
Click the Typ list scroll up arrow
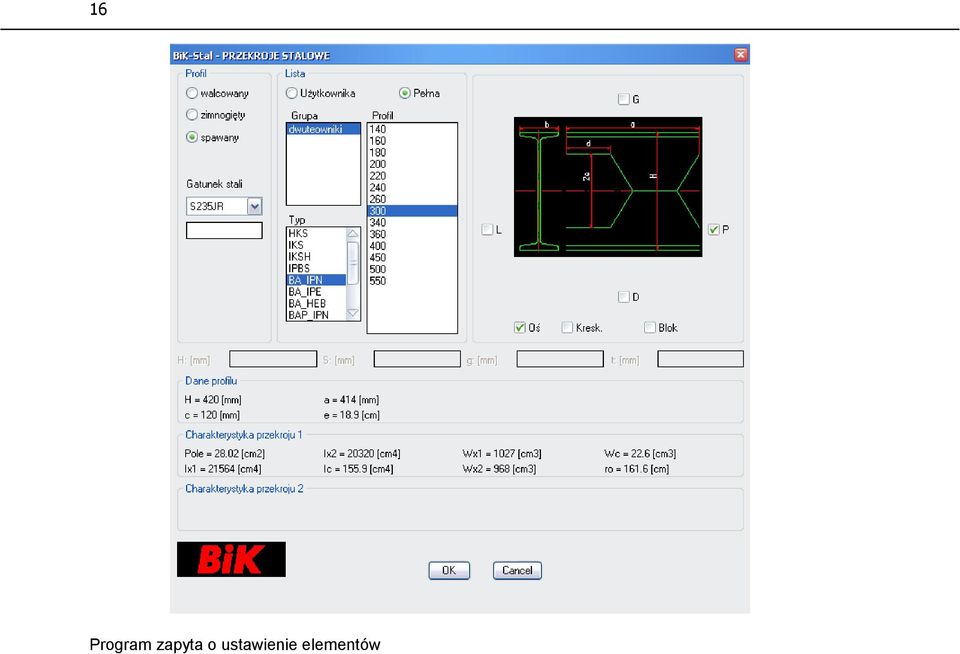[x=353, y=233]
